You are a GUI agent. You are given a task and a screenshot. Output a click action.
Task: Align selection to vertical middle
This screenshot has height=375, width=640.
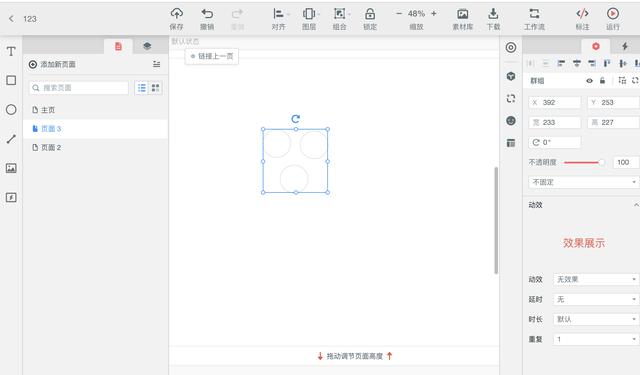pos(623,63)
